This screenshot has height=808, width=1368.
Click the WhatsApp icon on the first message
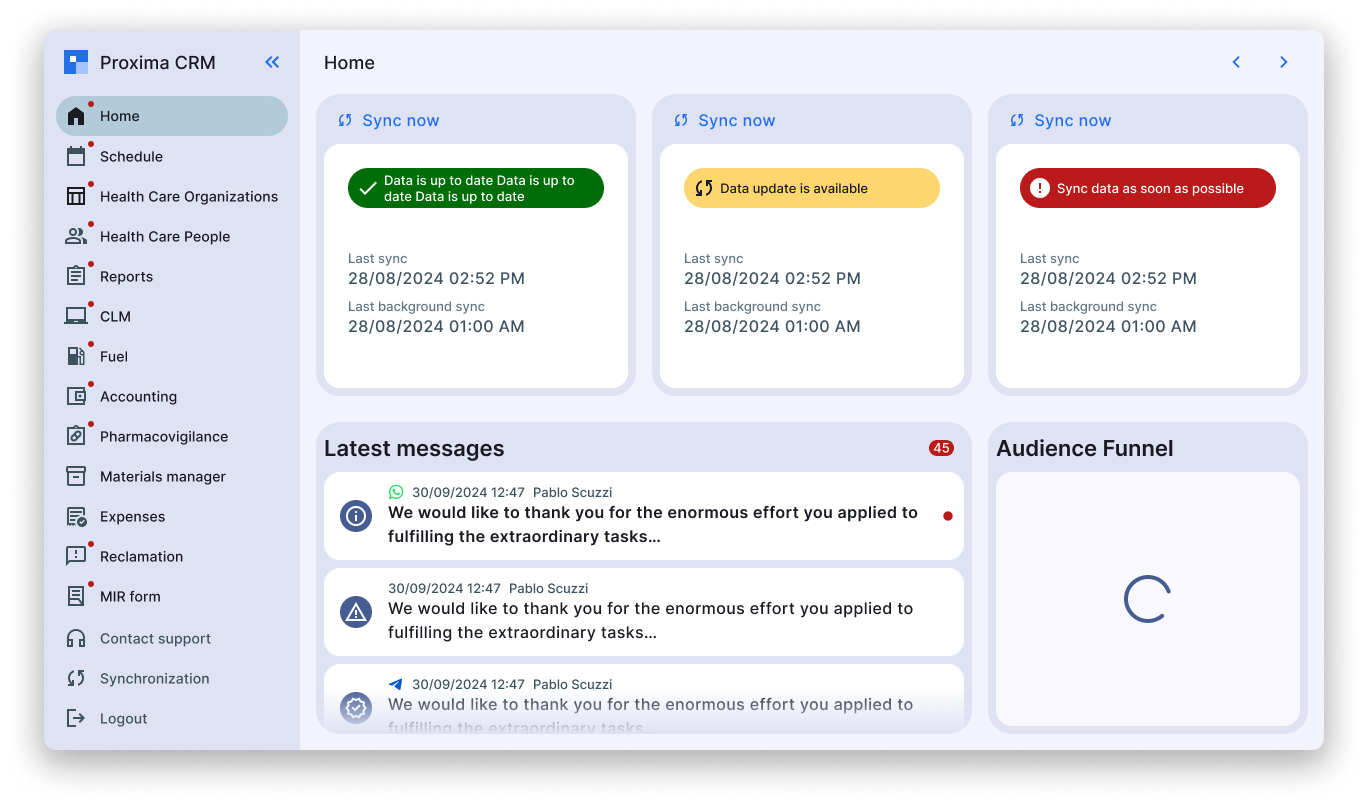coord(398,492)
